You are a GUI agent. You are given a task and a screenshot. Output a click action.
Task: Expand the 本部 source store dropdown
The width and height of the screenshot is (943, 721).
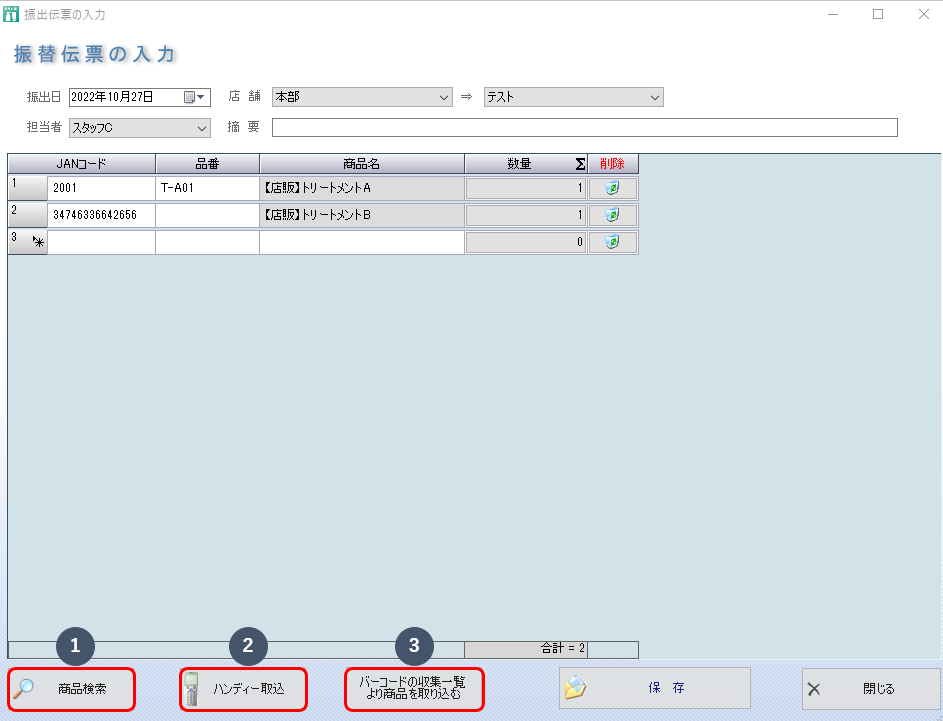445,97
